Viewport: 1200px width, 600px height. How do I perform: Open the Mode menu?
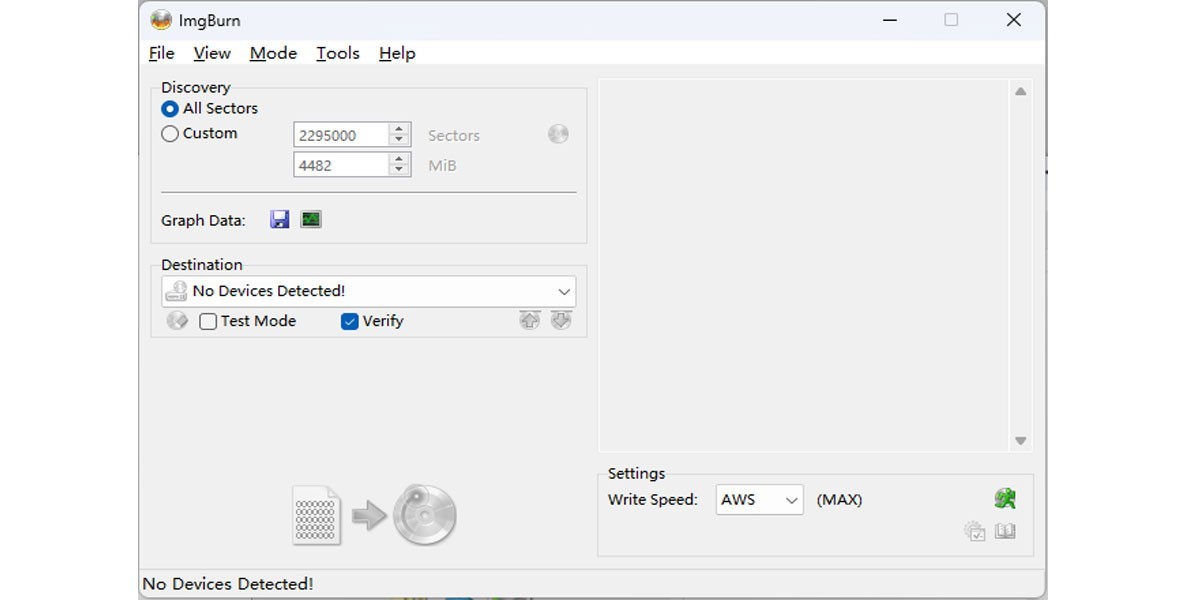tap(273, 54)
